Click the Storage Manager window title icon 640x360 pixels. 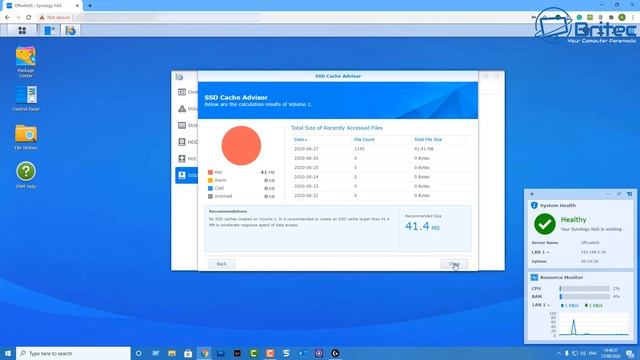pyautogui.click(x=179, y=77)
